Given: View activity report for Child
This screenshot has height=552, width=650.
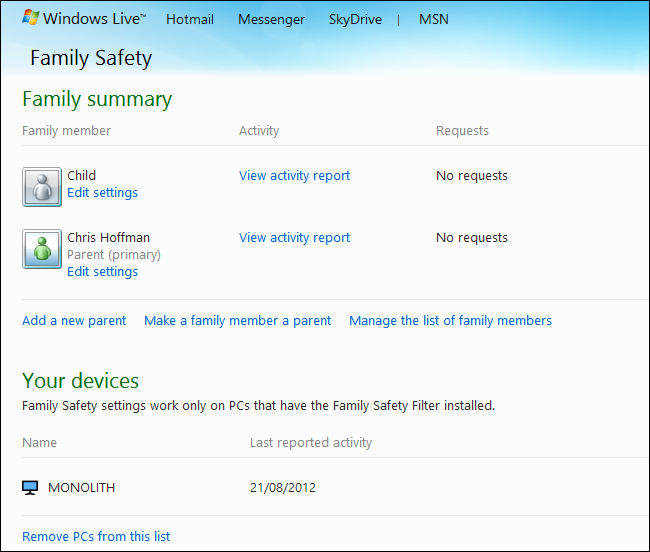Looking at the screenshot, I should point(294,175).
